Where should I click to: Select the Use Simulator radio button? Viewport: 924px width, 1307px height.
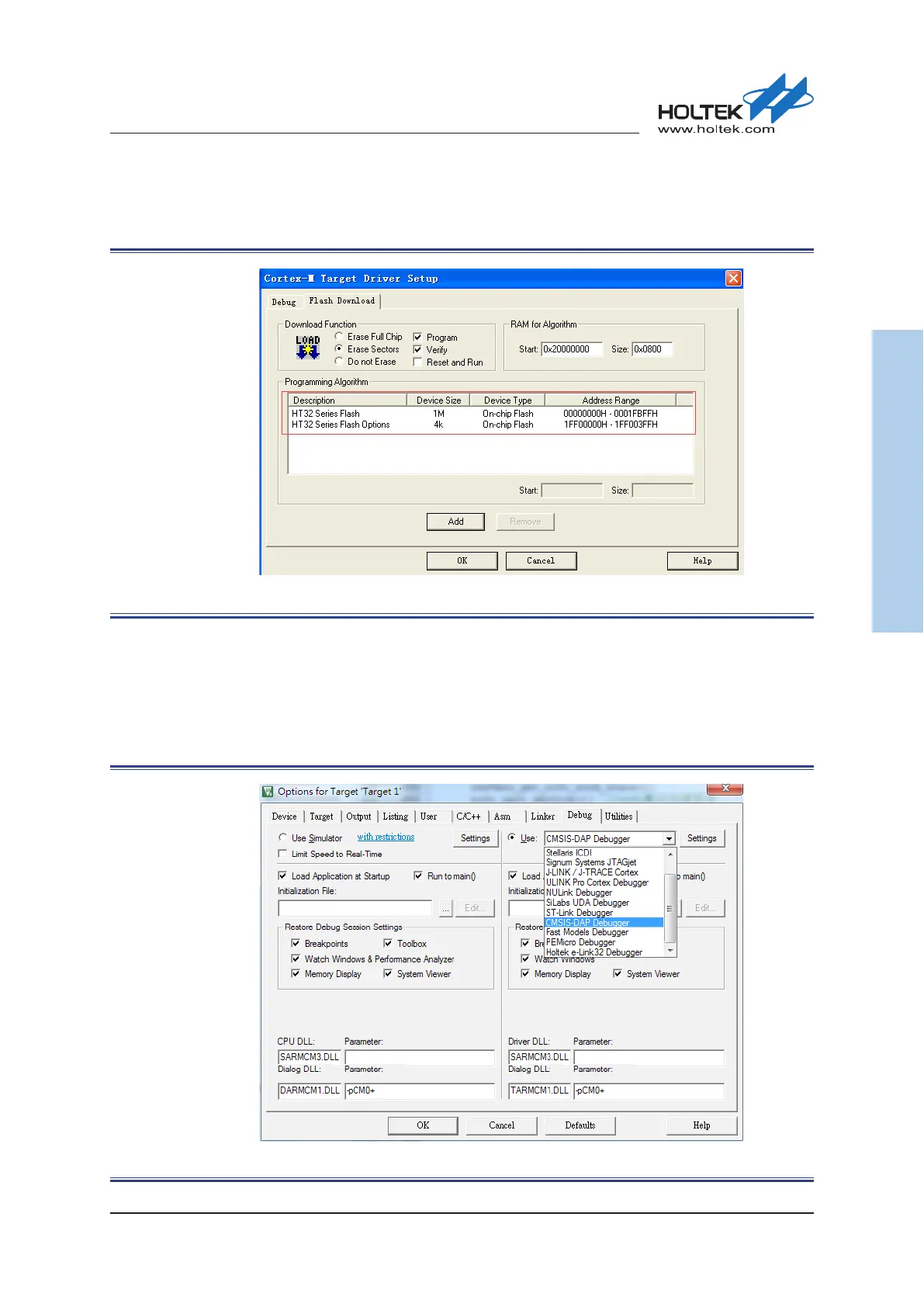tap(282, 837)
